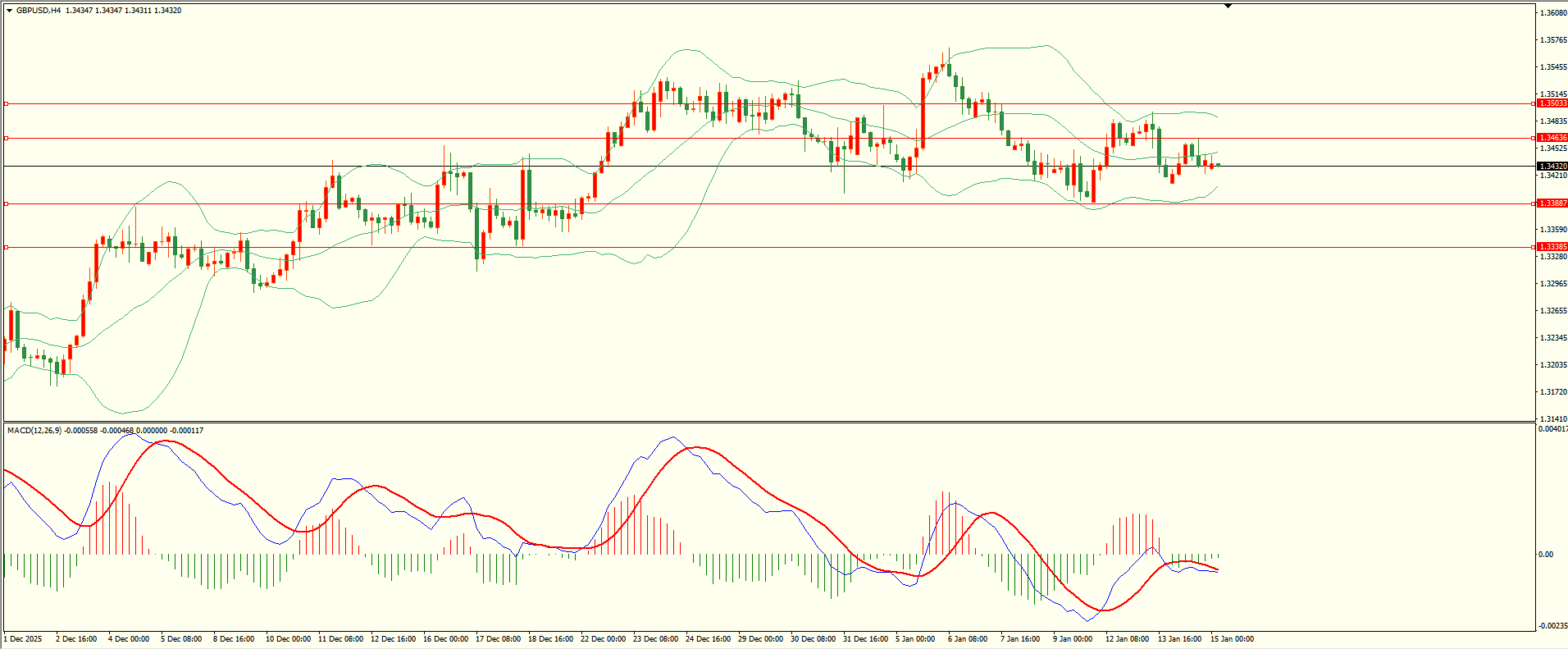Click the 1 Dec 2025 date label
This screenshot has height=649, width=1568.
[23, 639]
